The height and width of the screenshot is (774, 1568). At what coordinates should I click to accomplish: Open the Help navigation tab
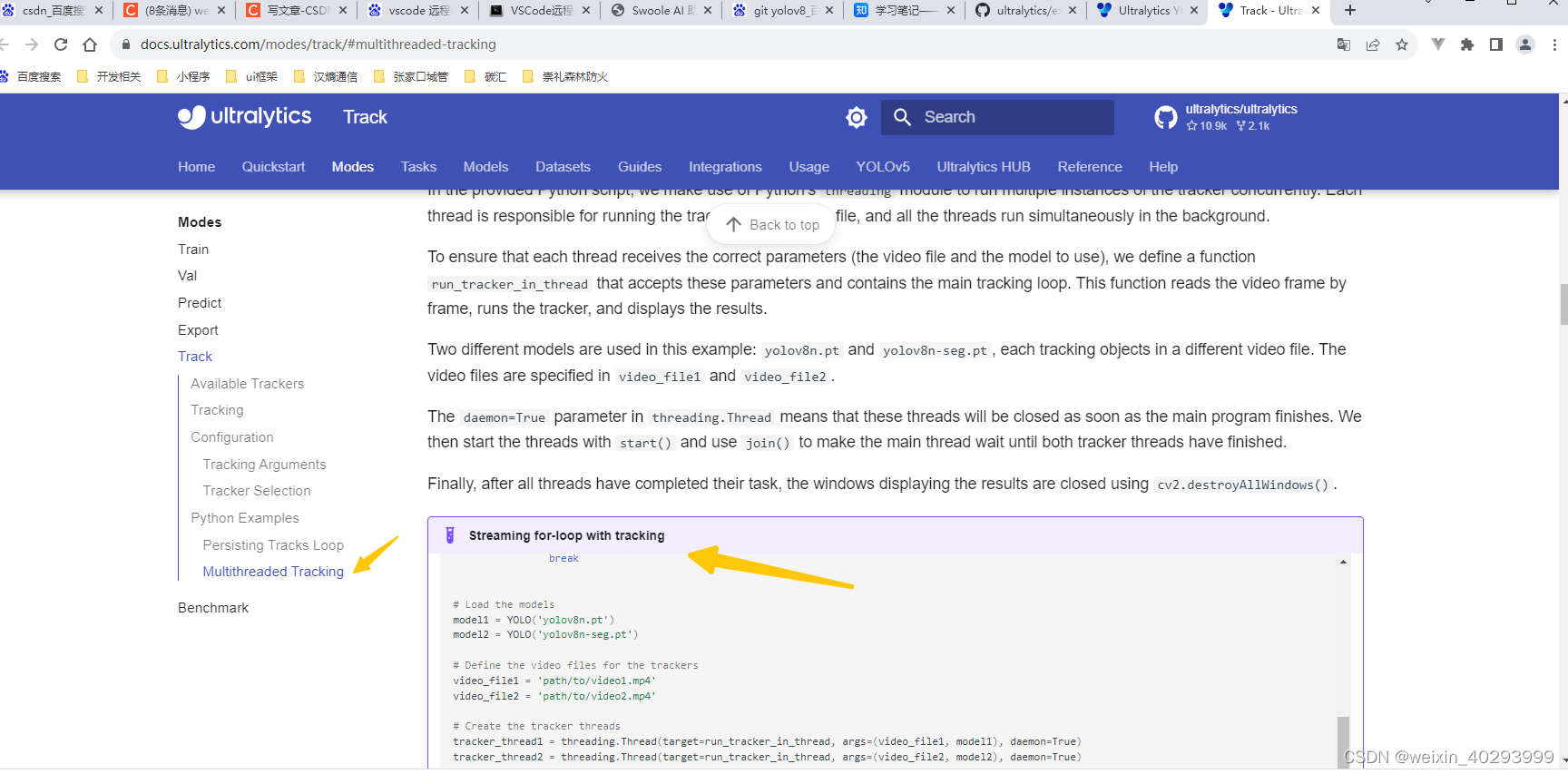coord(1163,167)
